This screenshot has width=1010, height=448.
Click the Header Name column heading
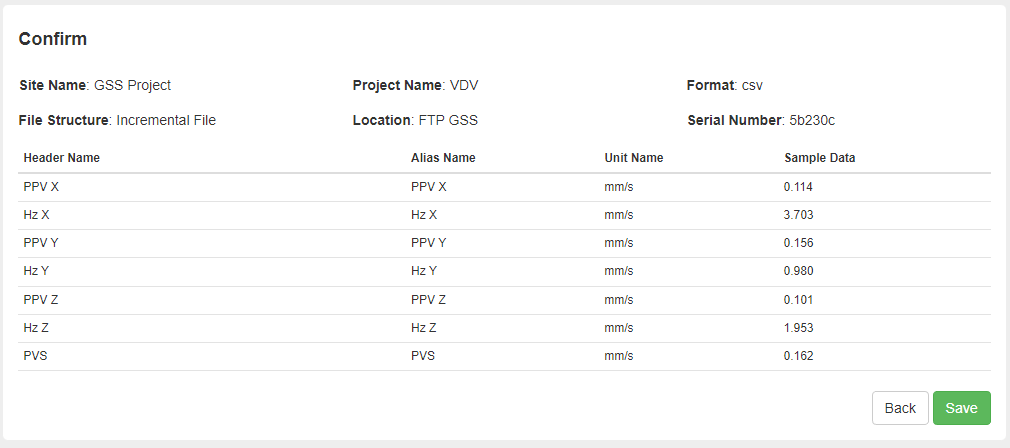pos(62,158)
